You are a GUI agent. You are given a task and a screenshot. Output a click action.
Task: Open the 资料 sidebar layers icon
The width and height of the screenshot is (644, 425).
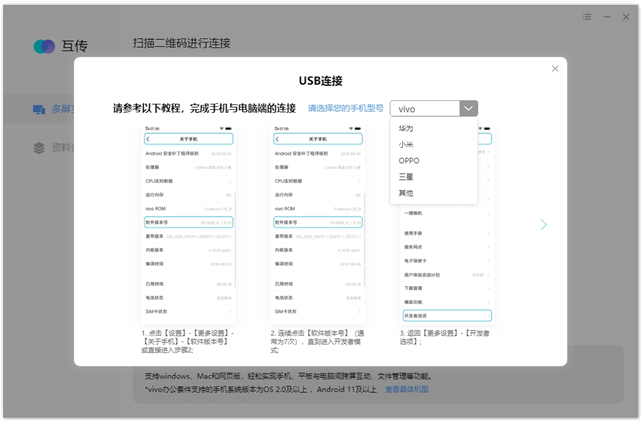pos(39,147)
